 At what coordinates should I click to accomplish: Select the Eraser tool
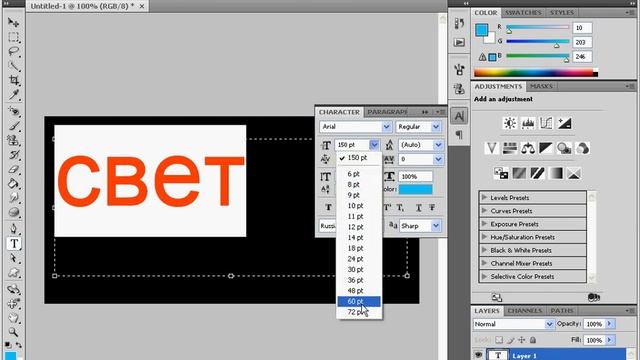tap(13, 169)
